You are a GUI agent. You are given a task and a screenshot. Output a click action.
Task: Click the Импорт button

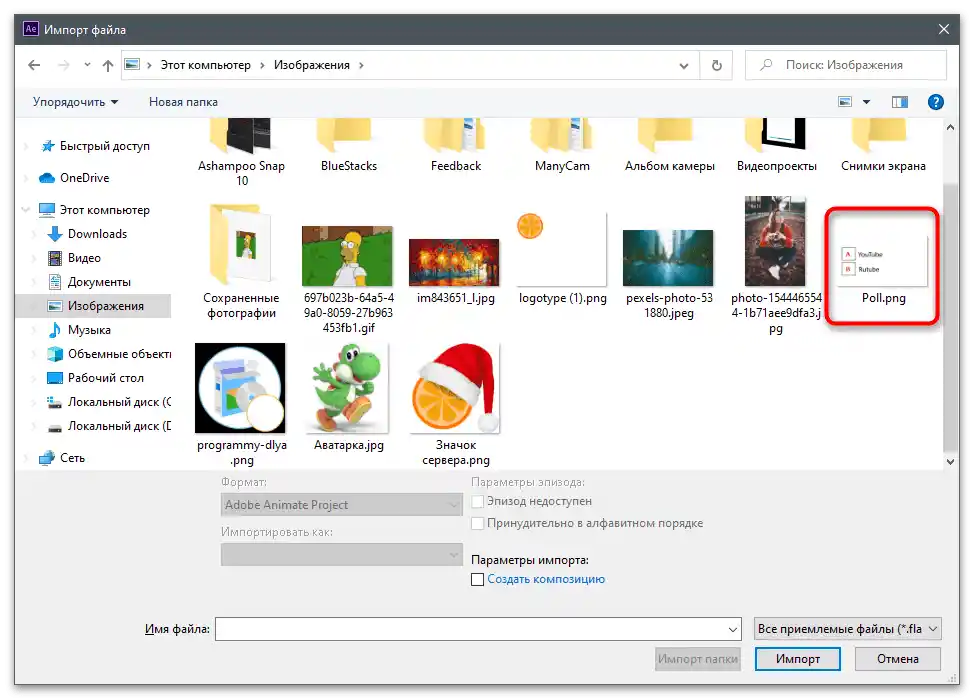click(798, 659)
